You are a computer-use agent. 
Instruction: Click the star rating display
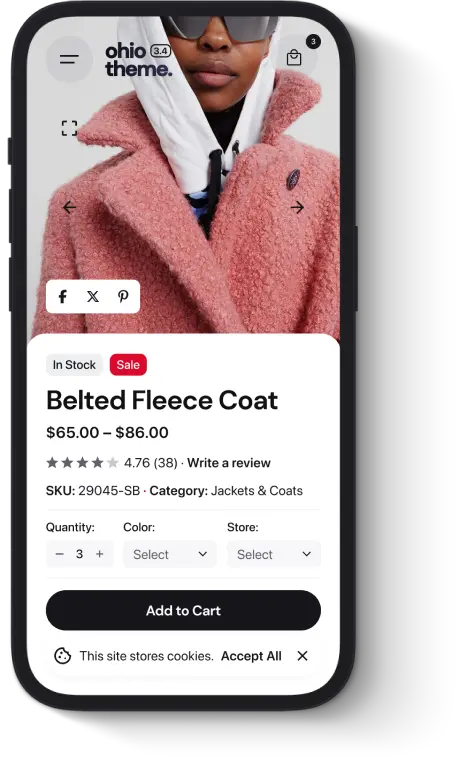[x=82, y=463]
